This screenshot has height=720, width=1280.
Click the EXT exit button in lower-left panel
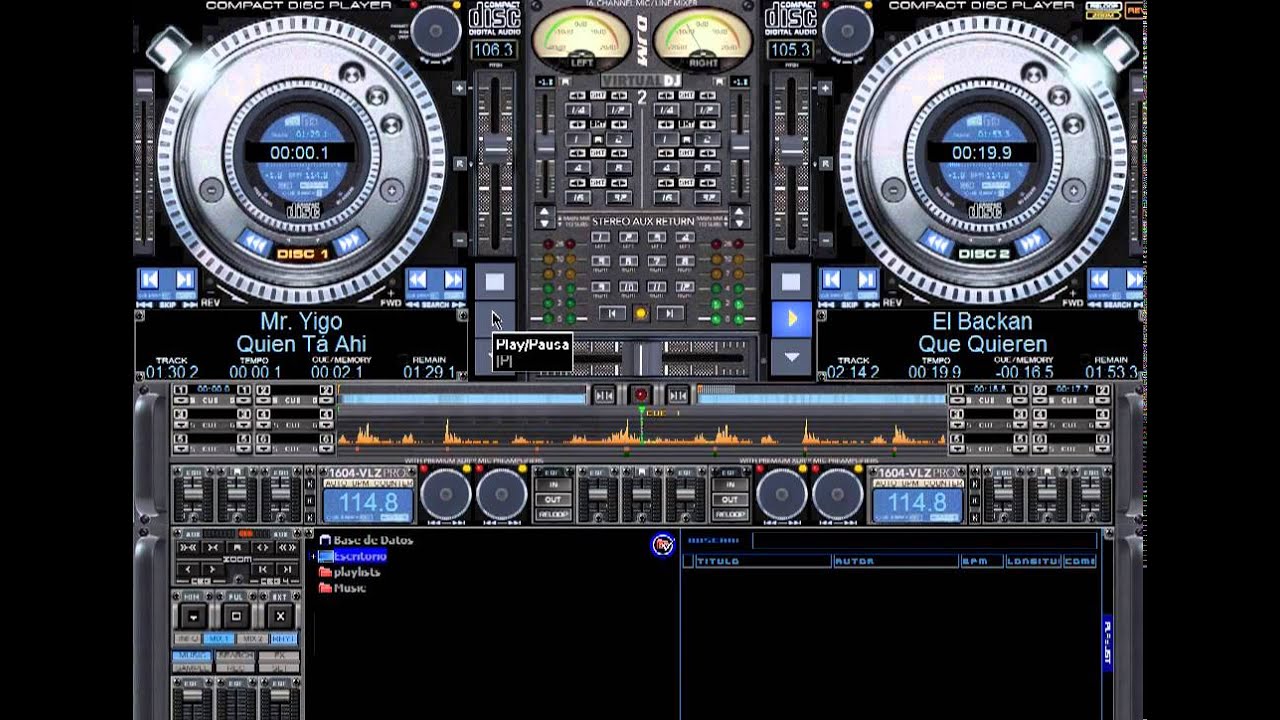(280, 616)
